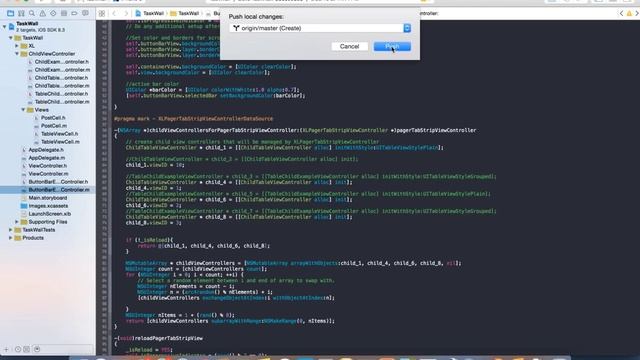Collapse the ChildViewController folder triangle
The width and height of the screenshot is (640, 360).
(17, 53)
